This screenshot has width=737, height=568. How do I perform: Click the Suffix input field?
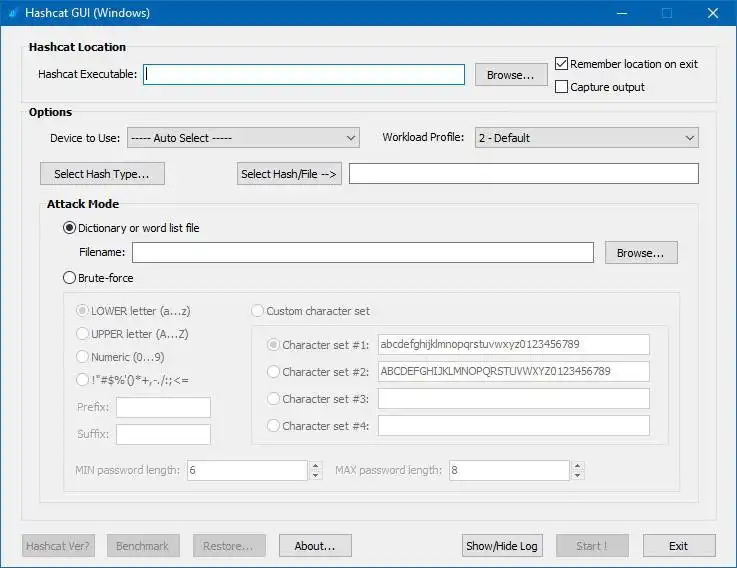164,434
